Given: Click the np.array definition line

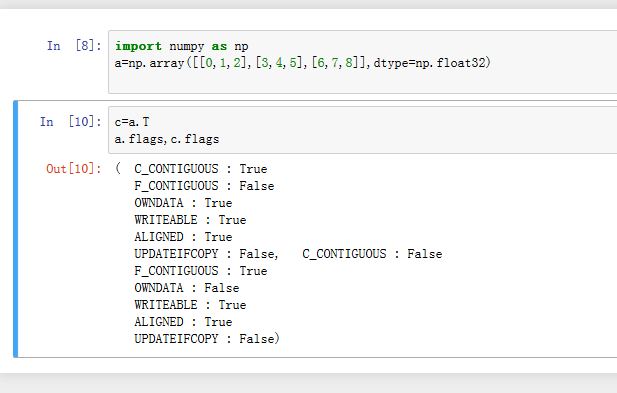Looking at the screenshot, I should 302,63.
